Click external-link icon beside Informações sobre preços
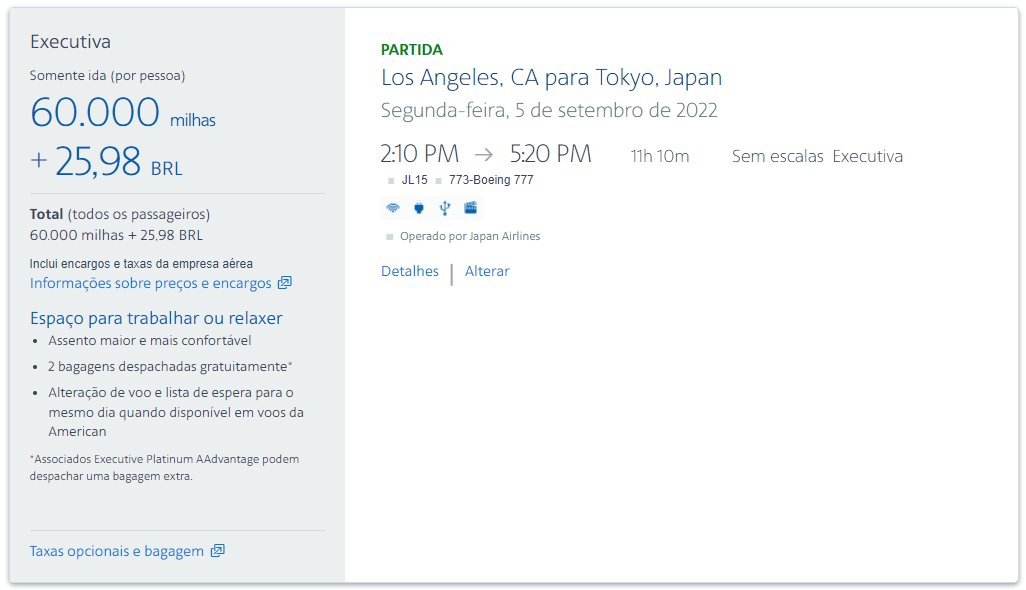The height and width of the screenshot is (590, 1026). [x=285, y=283]
